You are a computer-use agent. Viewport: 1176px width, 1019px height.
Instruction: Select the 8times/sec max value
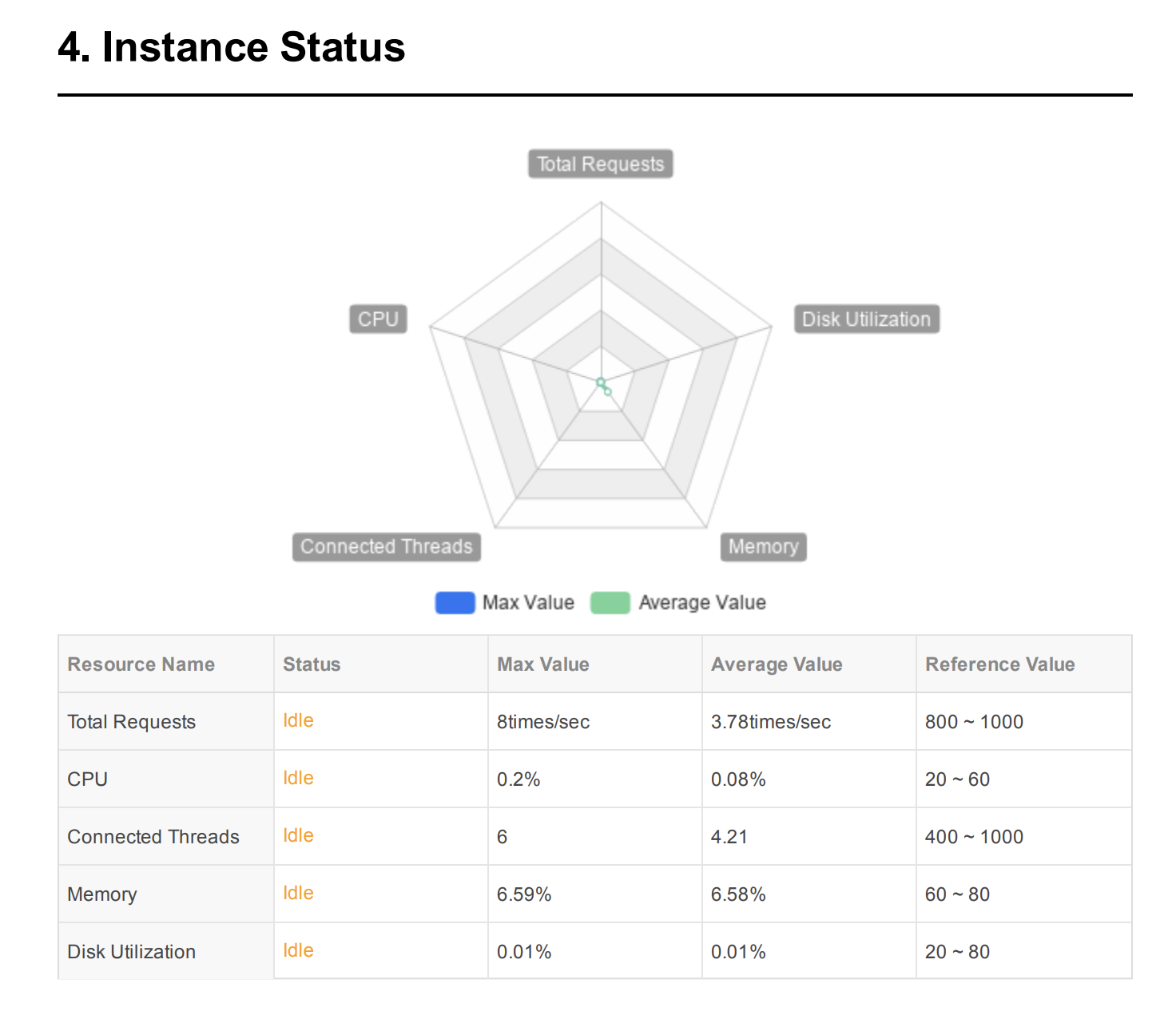[x=543, y=722]
